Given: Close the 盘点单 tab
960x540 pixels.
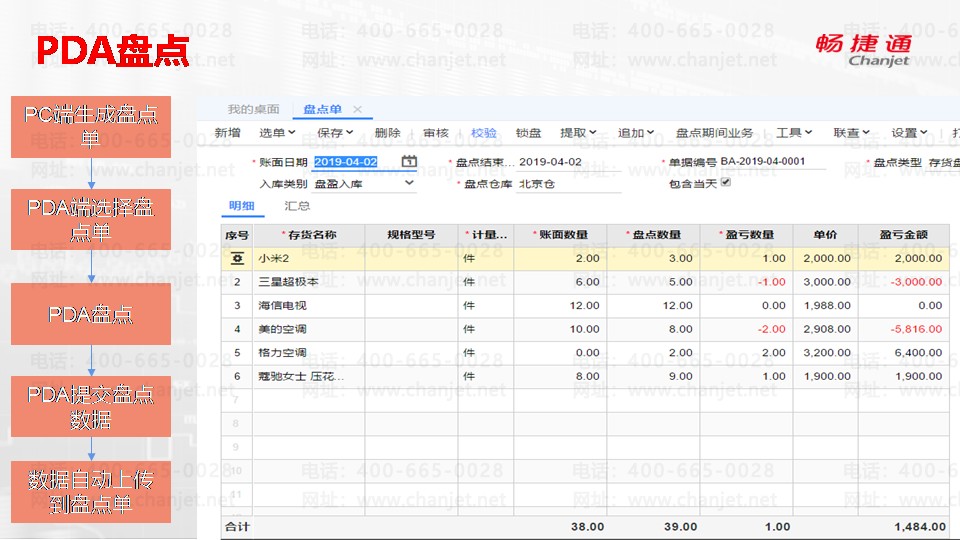Looking at the screenshot, I should pos(357,110).
